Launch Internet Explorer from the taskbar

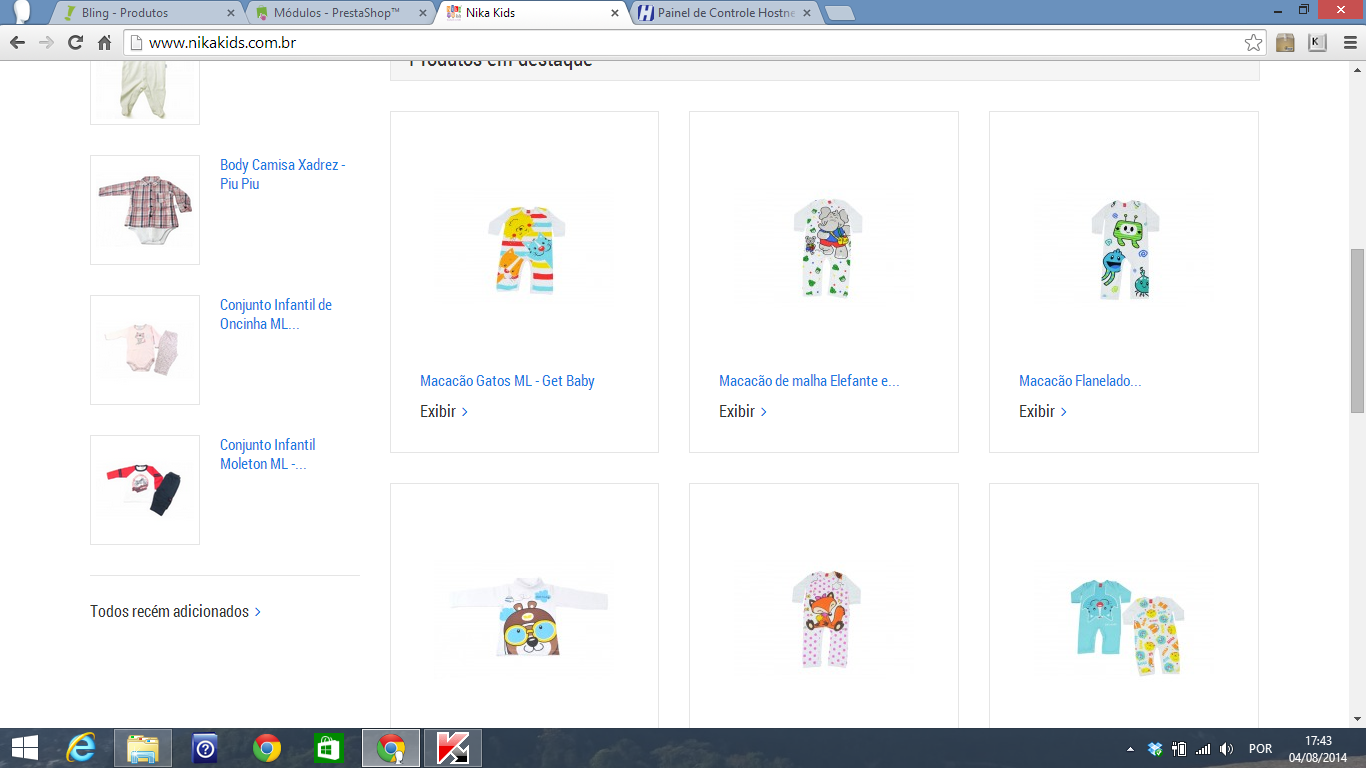[x=82, y=748]
